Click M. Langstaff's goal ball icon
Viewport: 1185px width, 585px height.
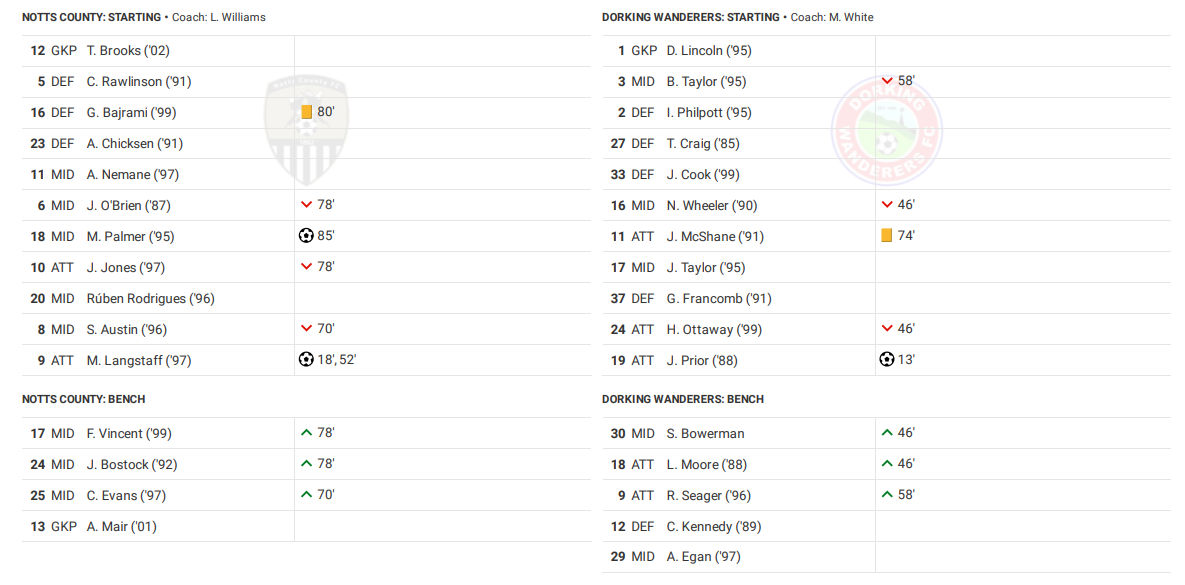(x=306, y=360)
